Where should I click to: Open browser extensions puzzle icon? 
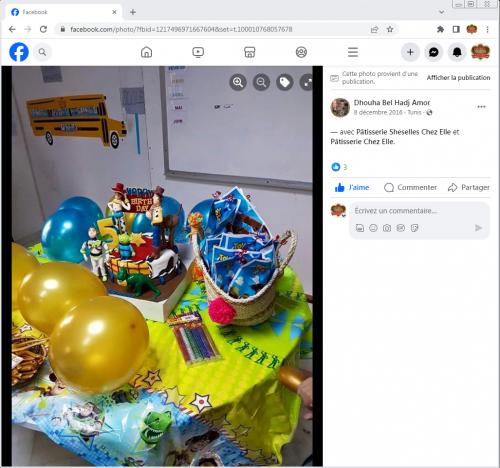pyautogui.click(x=440, y=29)
